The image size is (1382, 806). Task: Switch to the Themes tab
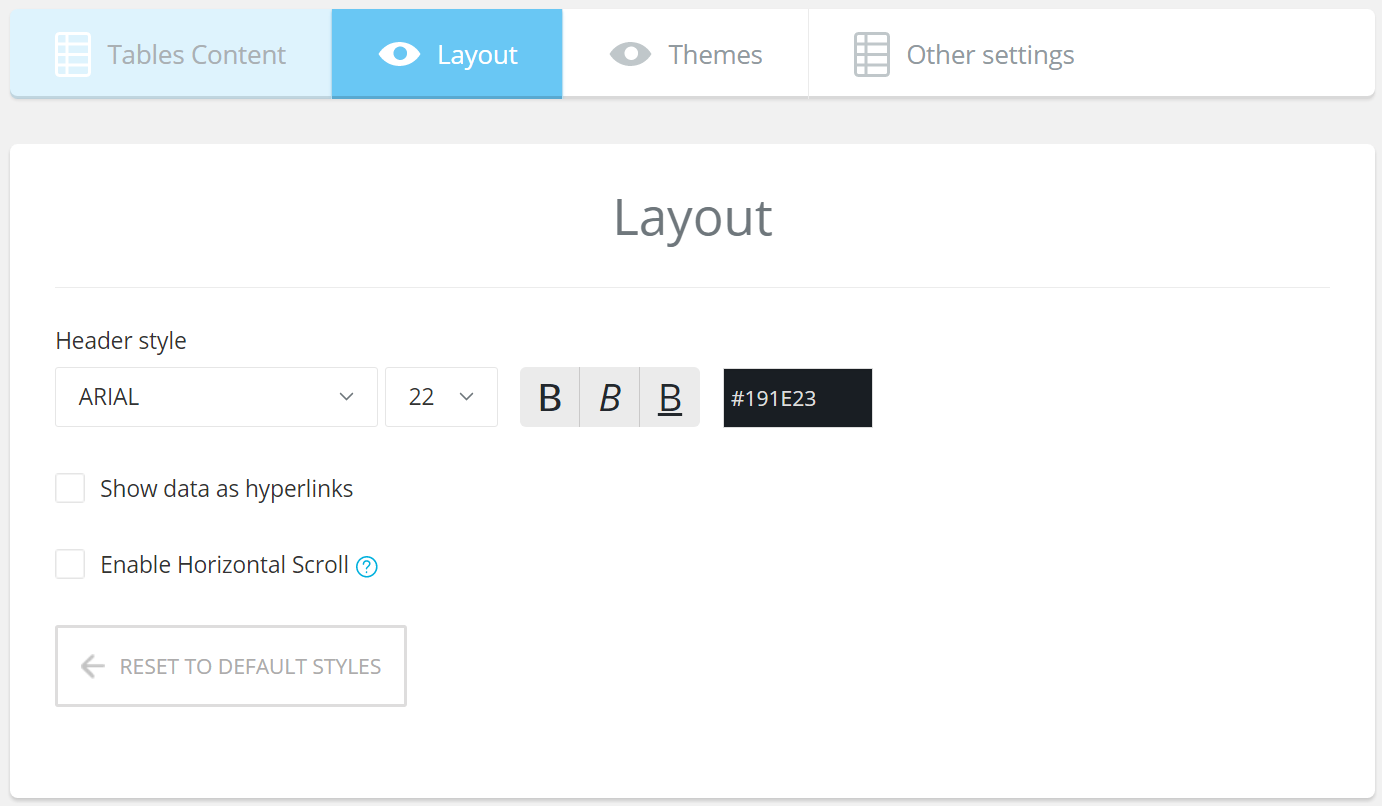(x=685, y=54)
